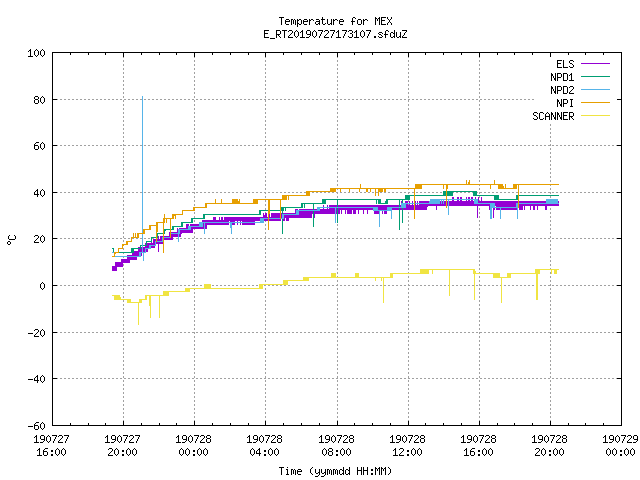Click the x-axis label 190728 16:00
The image size is (640, 480).
click(478, 445)
